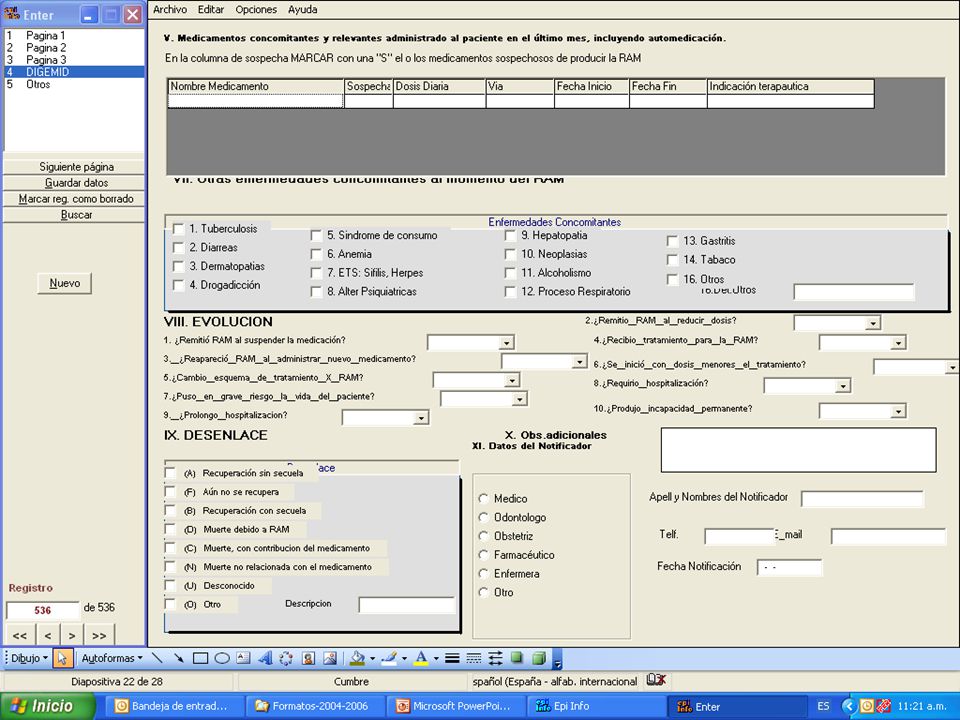The width and height of the screenshot is (960, 720).
Task: Apply line color with the brush icon
Action: [x=389, y=658]
